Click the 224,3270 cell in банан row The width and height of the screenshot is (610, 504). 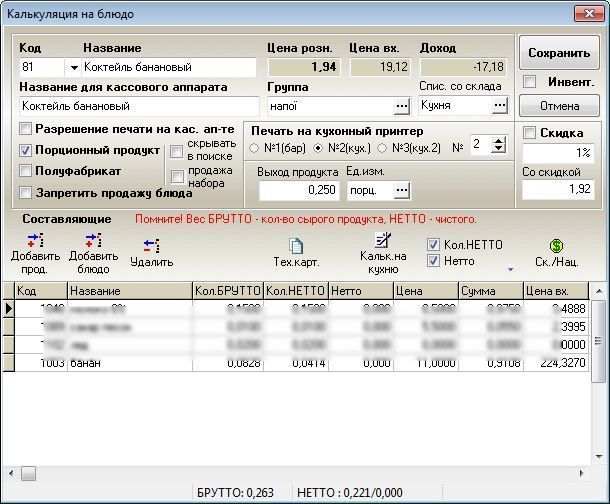[556, 363]
